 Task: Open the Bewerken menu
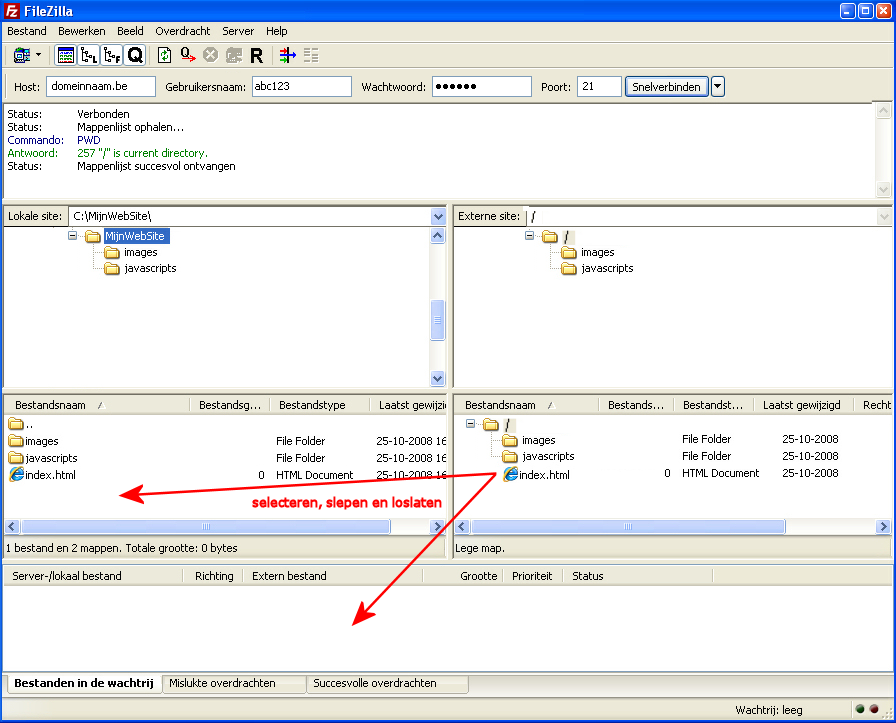click(x=82, y=31)
